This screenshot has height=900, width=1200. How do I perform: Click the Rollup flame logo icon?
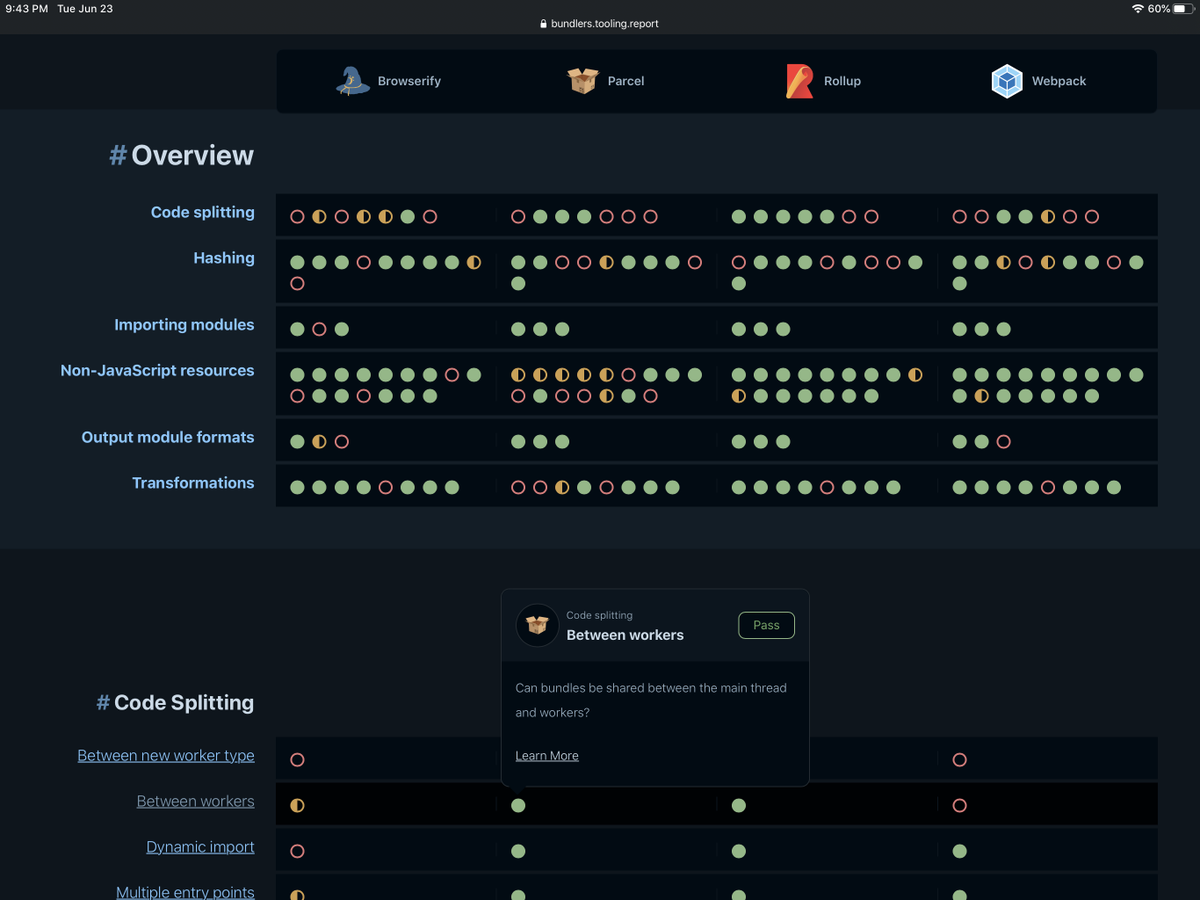797,80
